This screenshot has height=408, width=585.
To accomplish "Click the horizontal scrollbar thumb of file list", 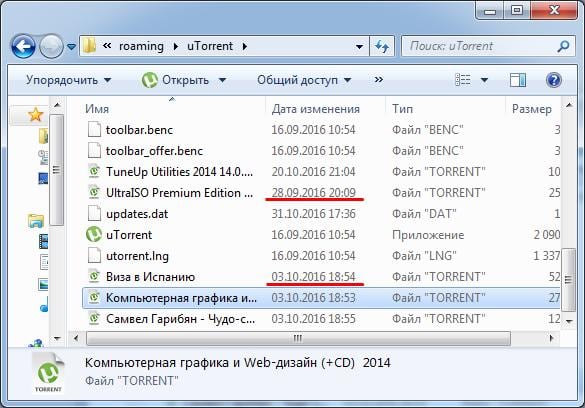I will (x=298, y=339).
